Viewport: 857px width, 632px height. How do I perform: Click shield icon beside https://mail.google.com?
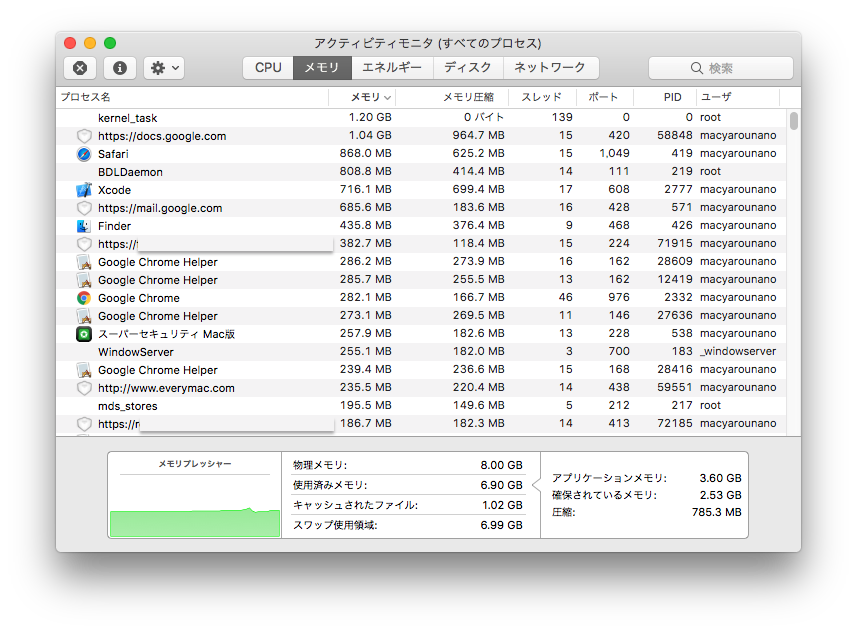(x=84, y=208)
